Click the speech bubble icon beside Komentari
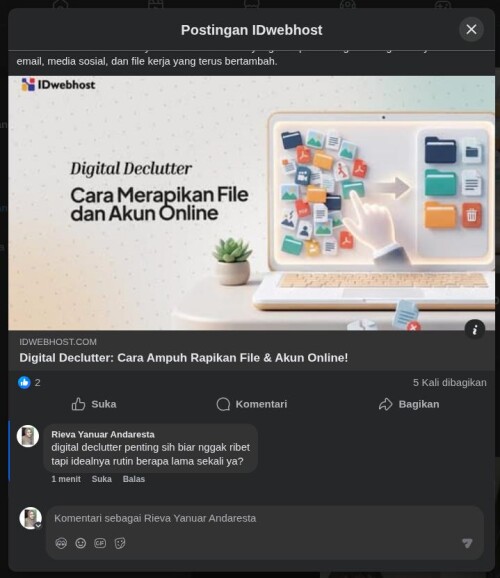Screen dimensions: 500x578 pyautogui.click(x=223, y=404)
